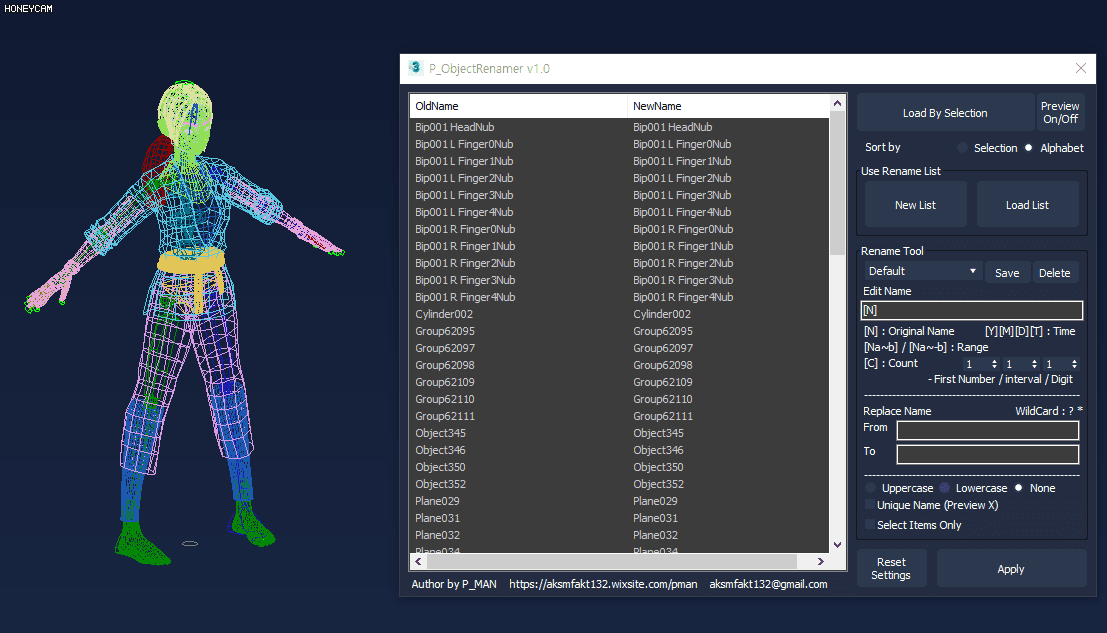This screenshot has width=1107, height=633.
Task: Click the Apply button
Action: [x=1010, y=569]
